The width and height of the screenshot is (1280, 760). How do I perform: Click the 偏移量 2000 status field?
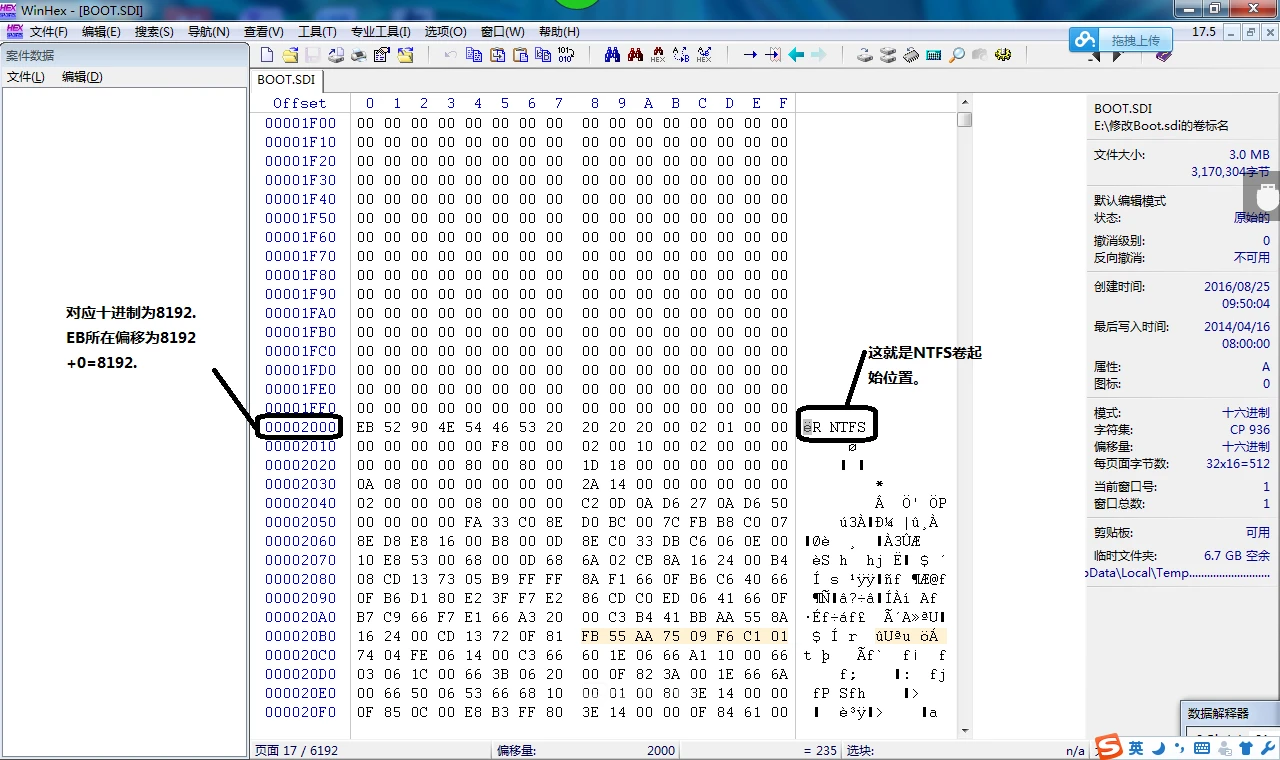click(586, 750)
